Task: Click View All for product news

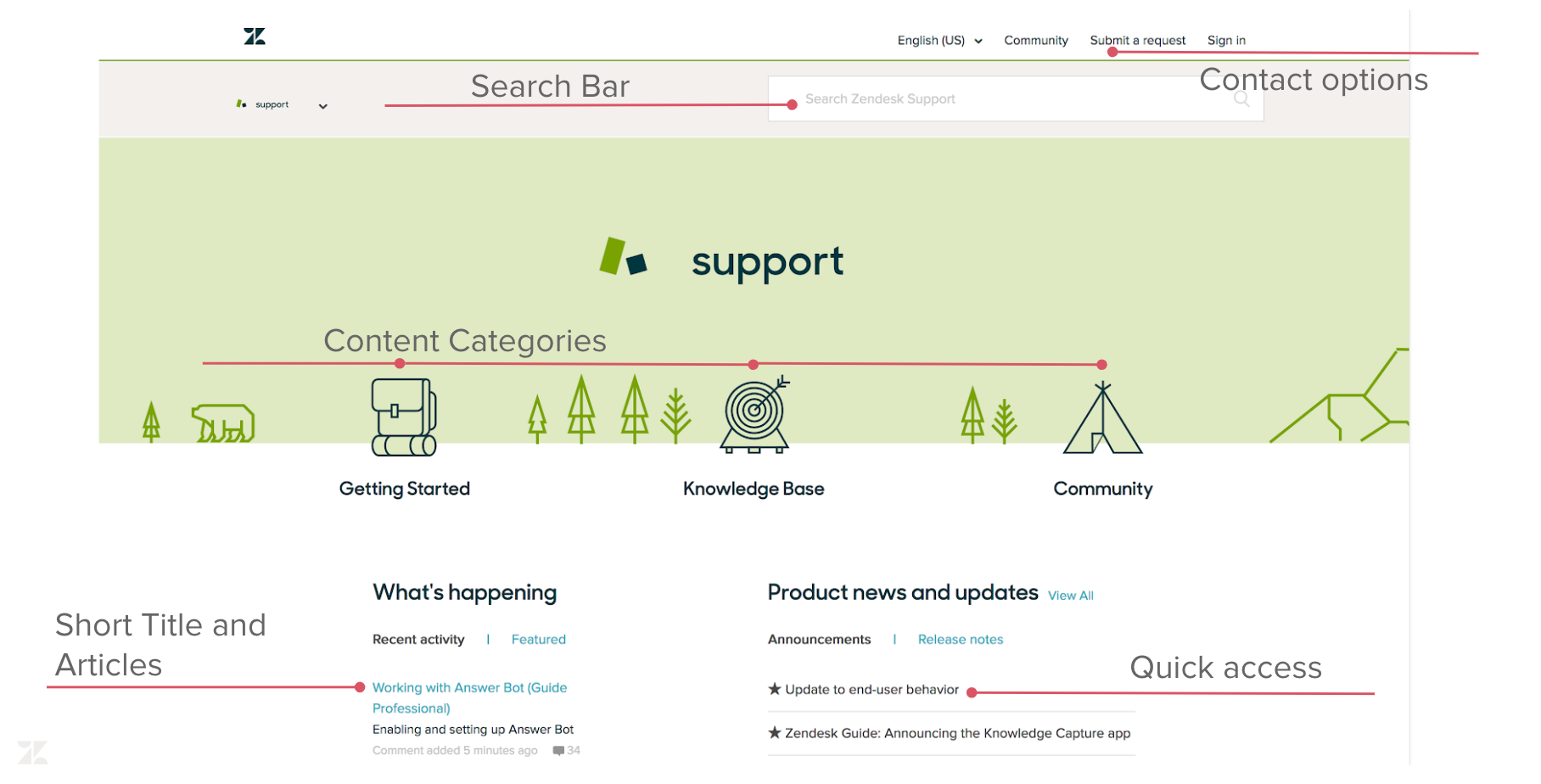Action: pyautogui.click(x=1070, y=596)
